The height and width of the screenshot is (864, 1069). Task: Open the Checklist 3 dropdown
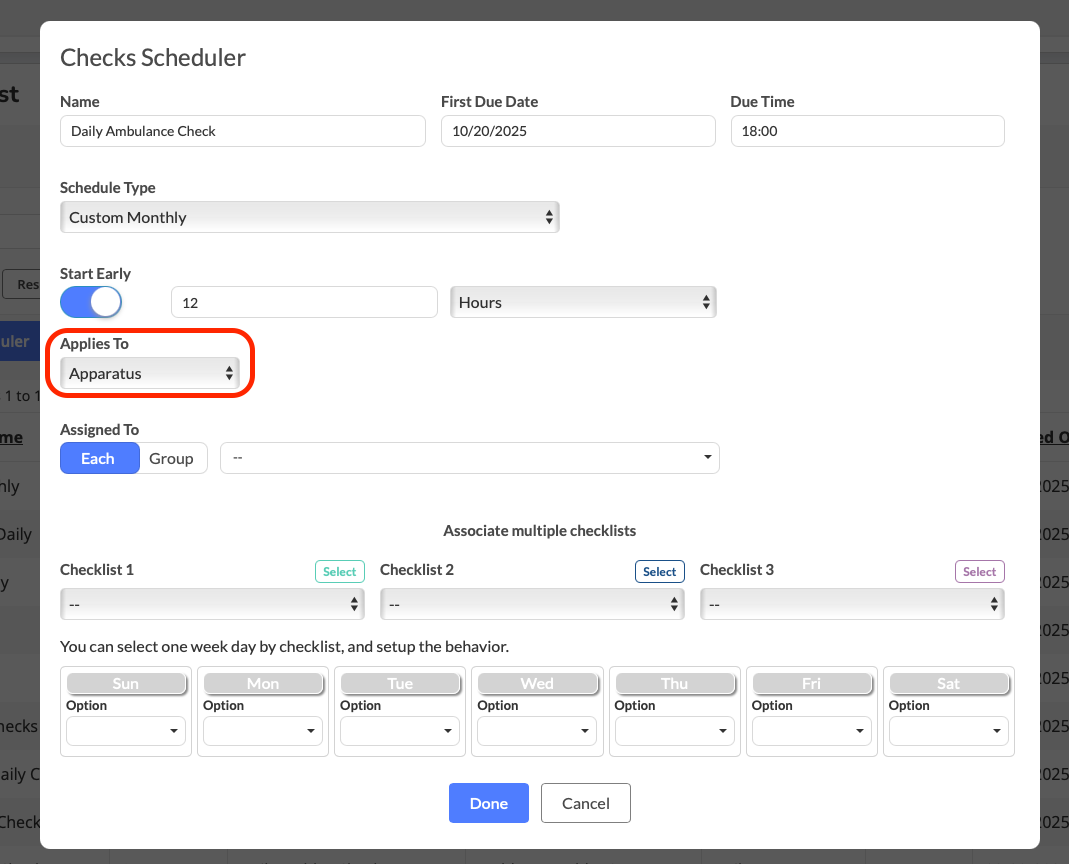click(x=852, y=604)
